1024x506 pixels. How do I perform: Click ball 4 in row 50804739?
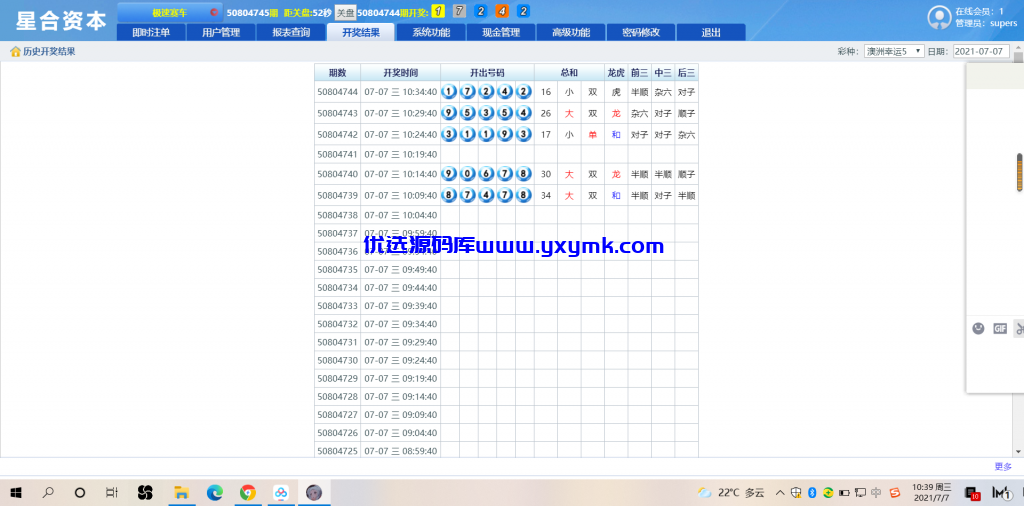pos(487,195)
